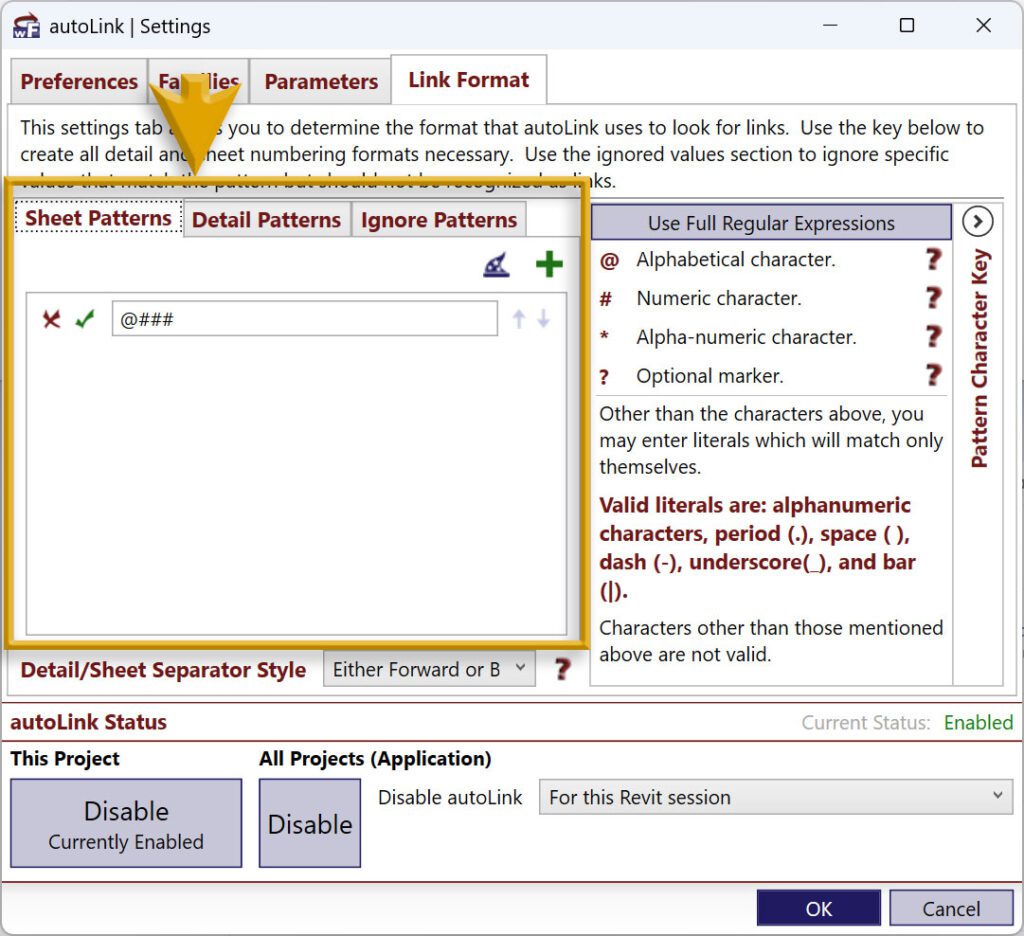Open help for Detail/Sheet Separator Style

562,670
